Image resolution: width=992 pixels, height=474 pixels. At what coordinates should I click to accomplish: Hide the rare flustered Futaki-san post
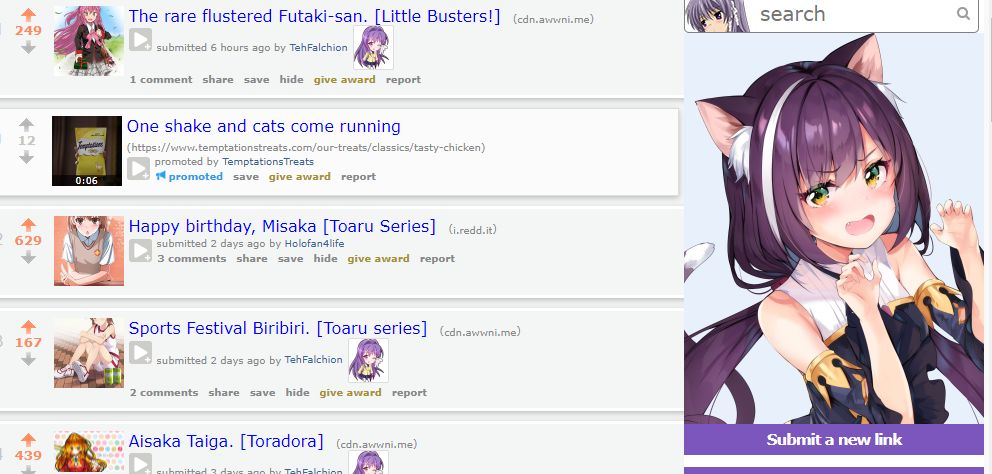[292, 80]
